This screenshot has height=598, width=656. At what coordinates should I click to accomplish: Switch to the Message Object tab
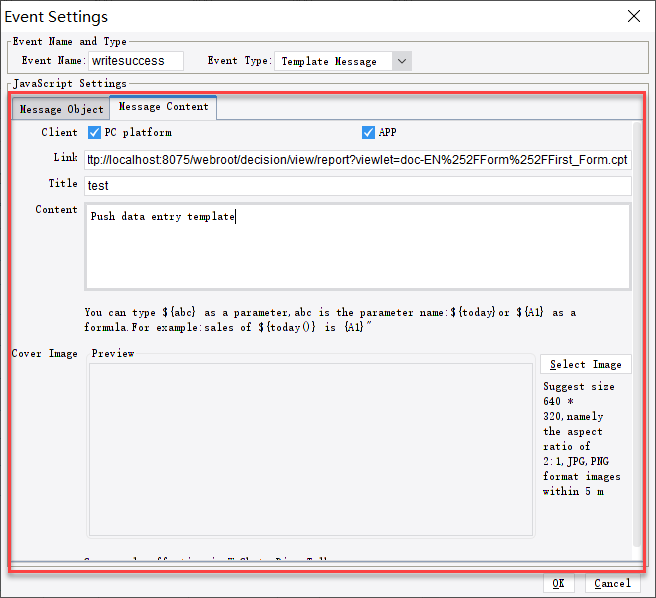pyautogui.click(x=61, y=109)
